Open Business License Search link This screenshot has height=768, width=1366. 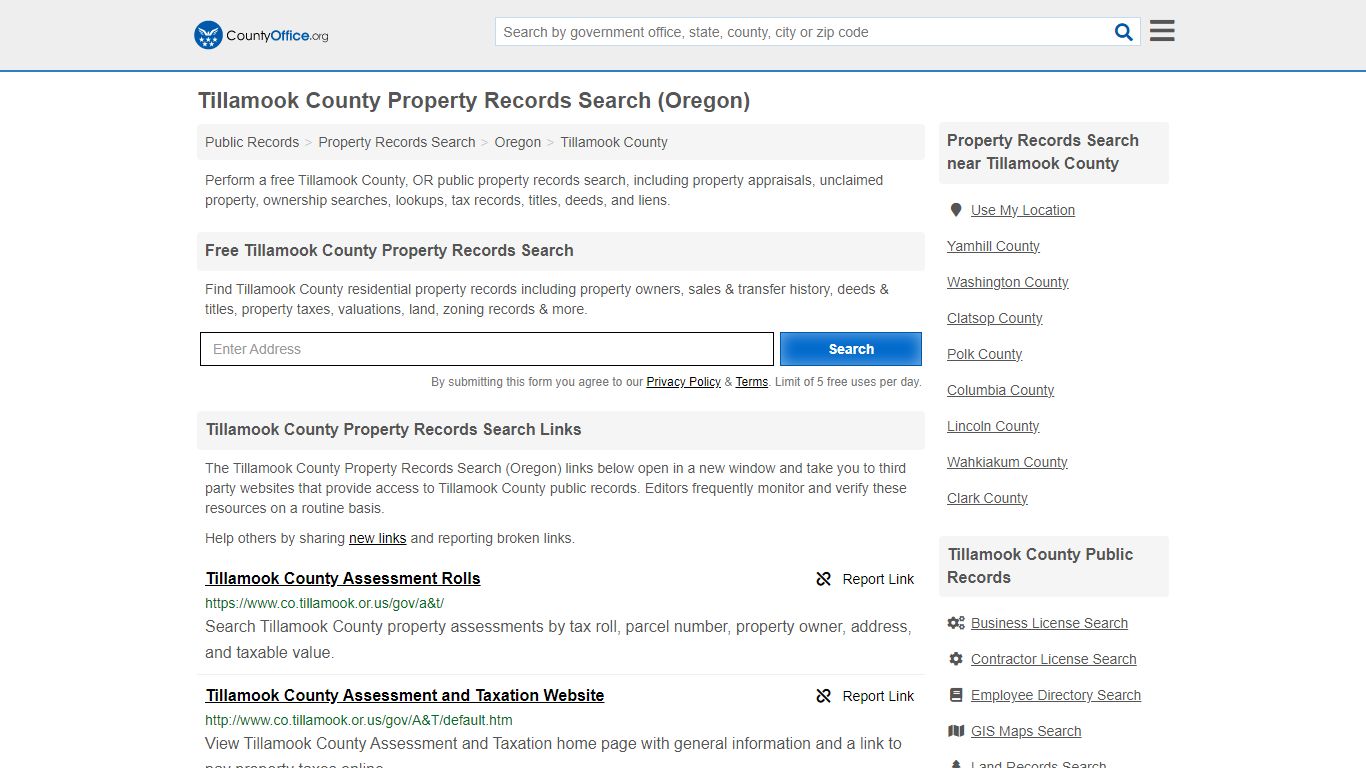(x=1049, y=623)
